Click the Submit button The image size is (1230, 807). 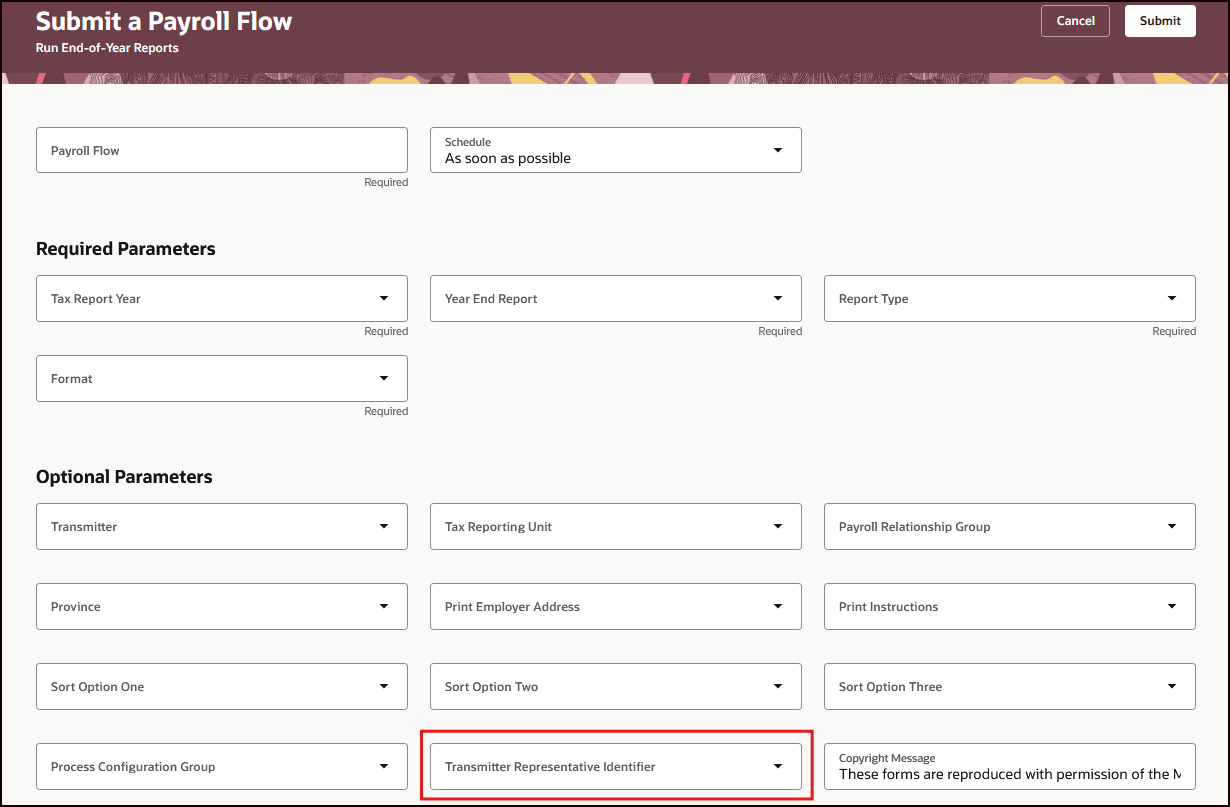(x=1160, y=21)
